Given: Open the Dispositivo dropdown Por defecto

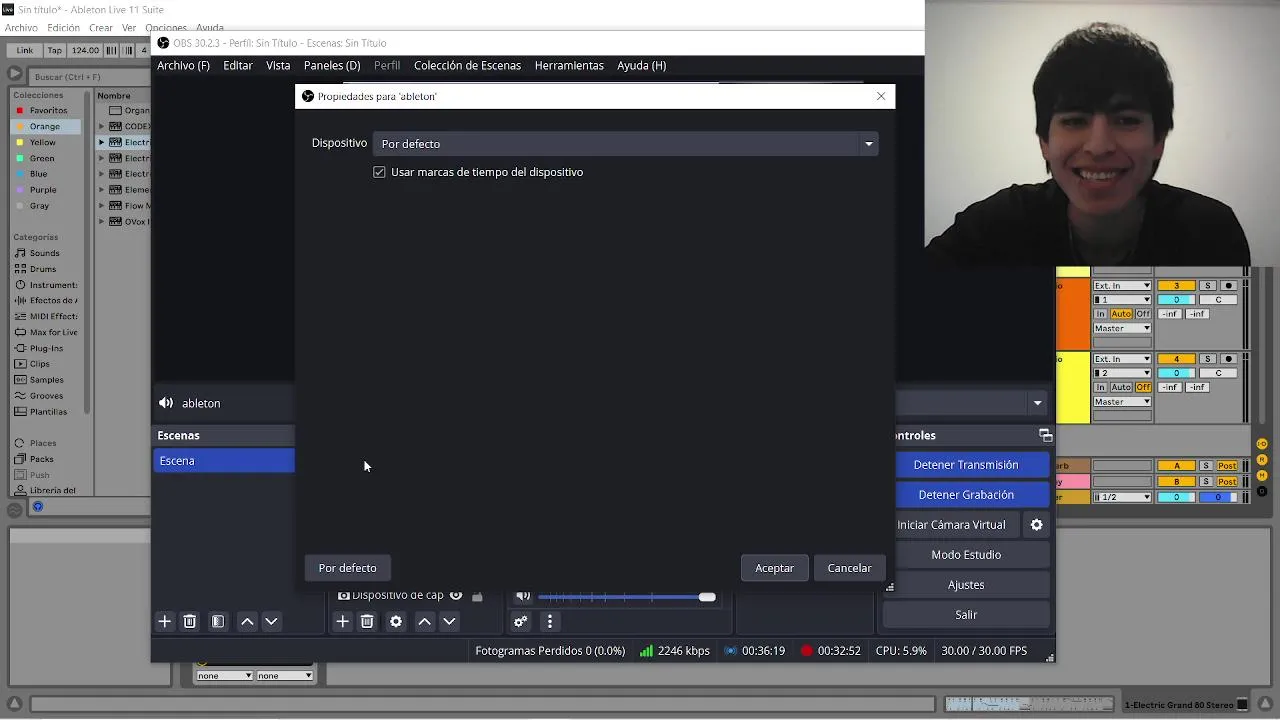Looking at the screenshot, I should tap(626, 144).
